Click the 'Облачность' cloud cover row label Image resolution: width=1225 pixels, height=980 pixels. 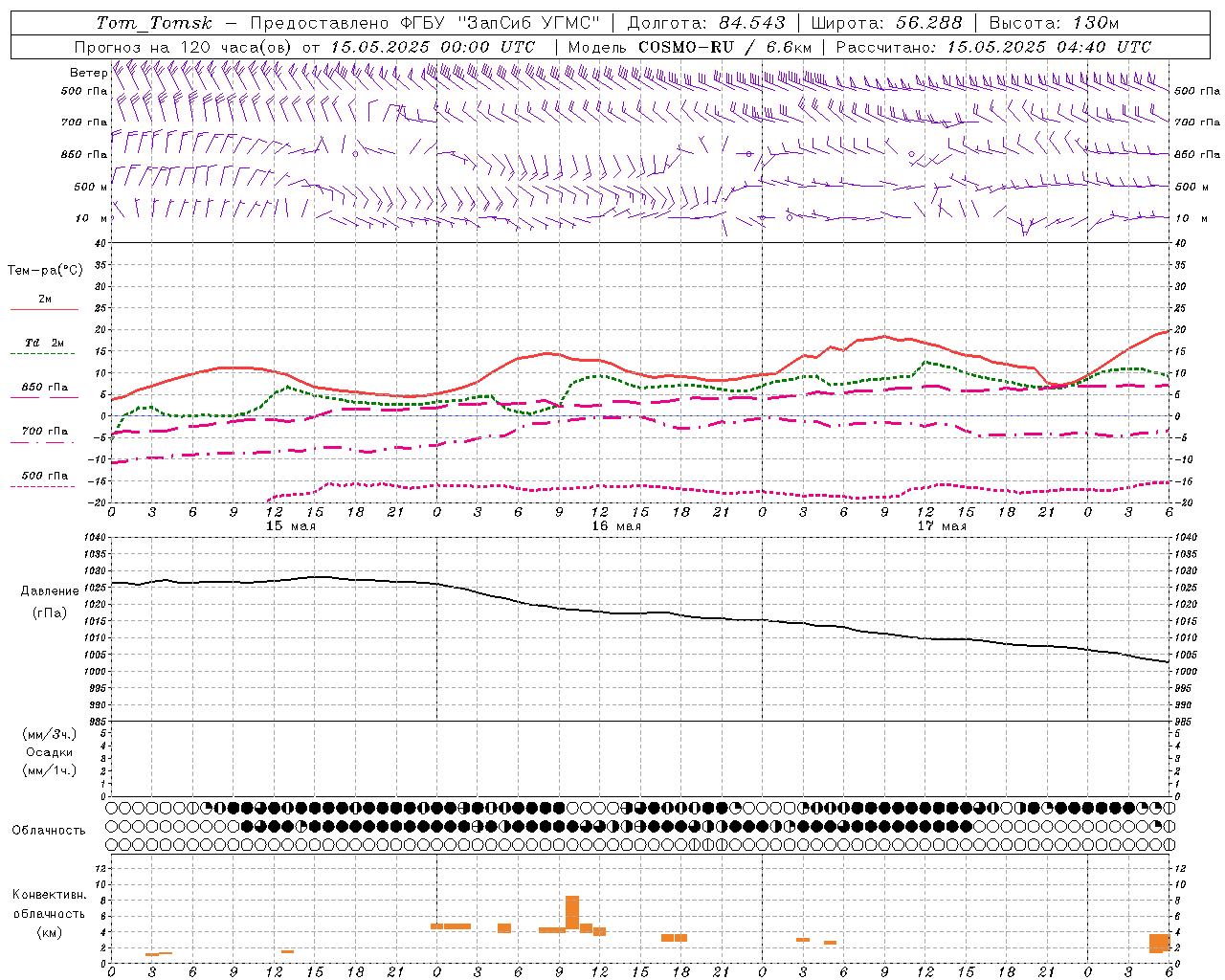(x=49, y=830)
